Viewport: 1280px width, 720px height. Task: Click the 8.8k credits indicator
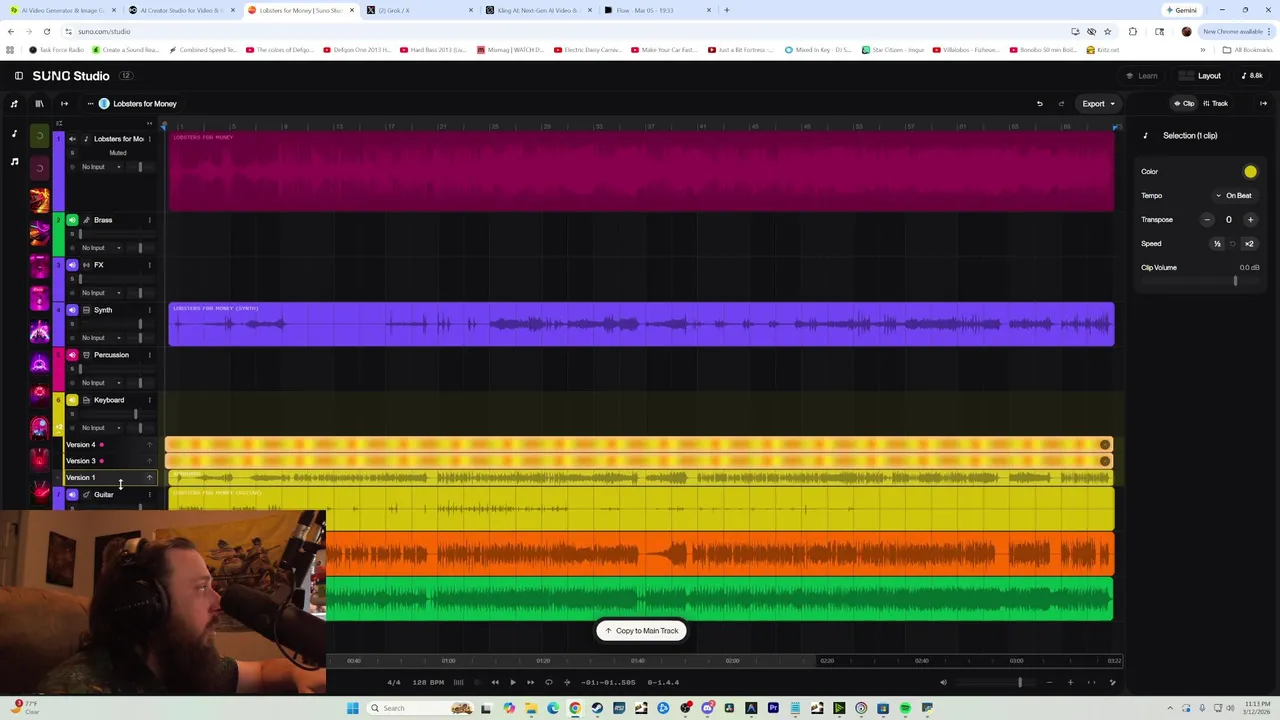pyautogui.click(x=1251, y=76)
